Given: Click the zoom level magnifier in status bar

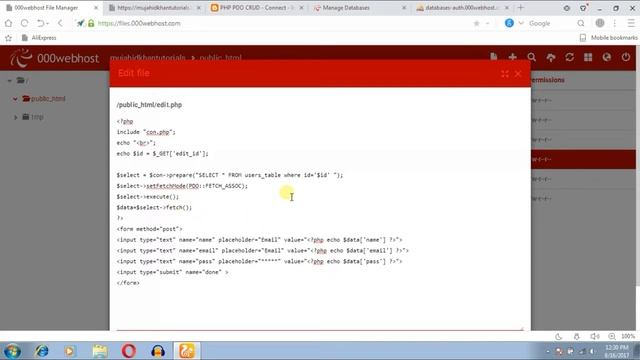Looking at the screenshot, I should pos(612,336).
